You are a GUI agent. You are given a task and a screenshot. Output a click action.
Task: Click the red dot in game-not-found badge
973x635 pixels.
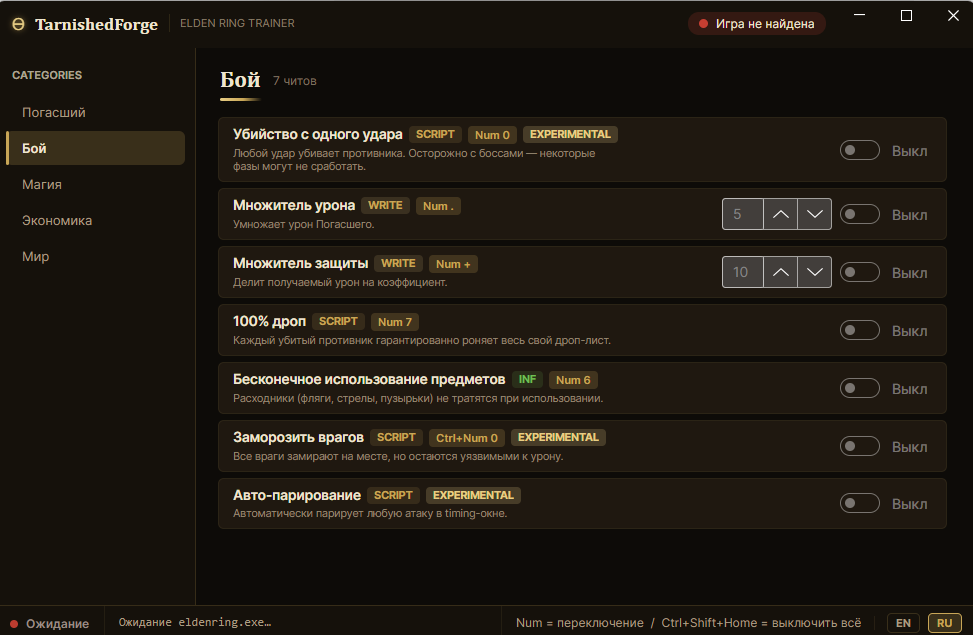coord(703,24)
